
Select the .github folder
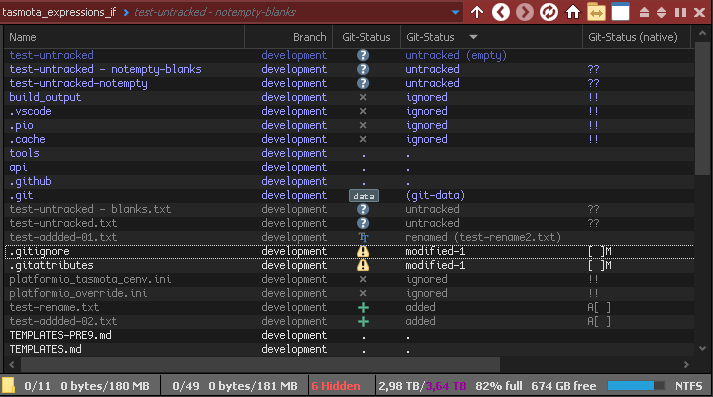coord(30,182)
